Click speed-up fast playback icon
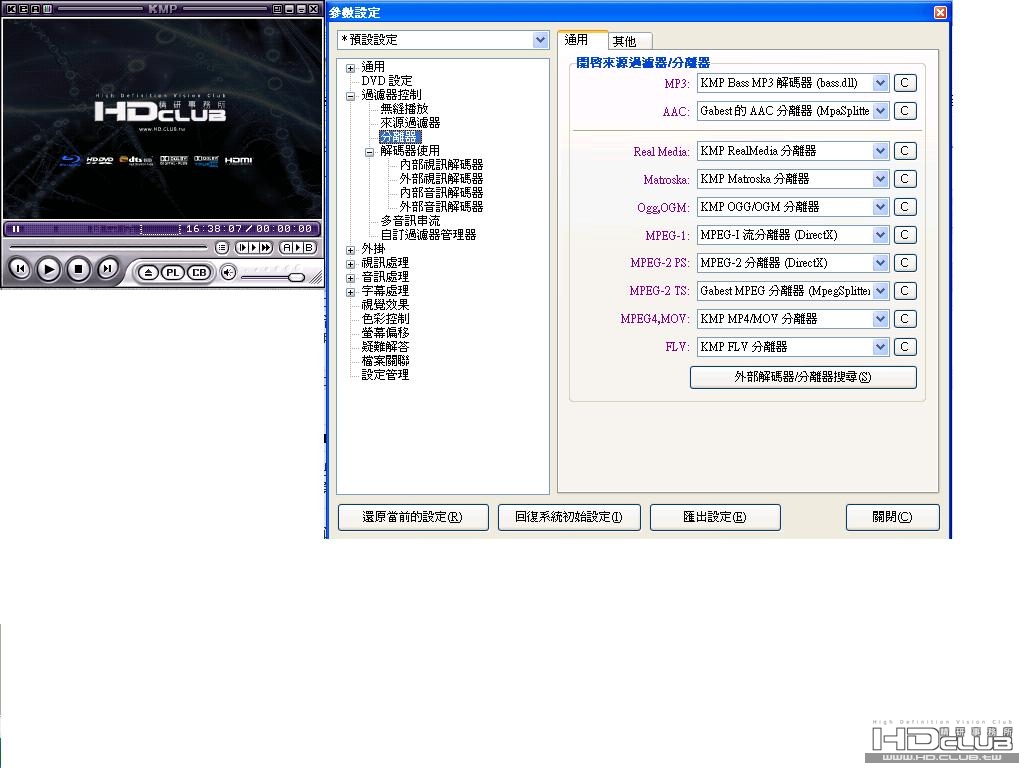 [266, 248]
